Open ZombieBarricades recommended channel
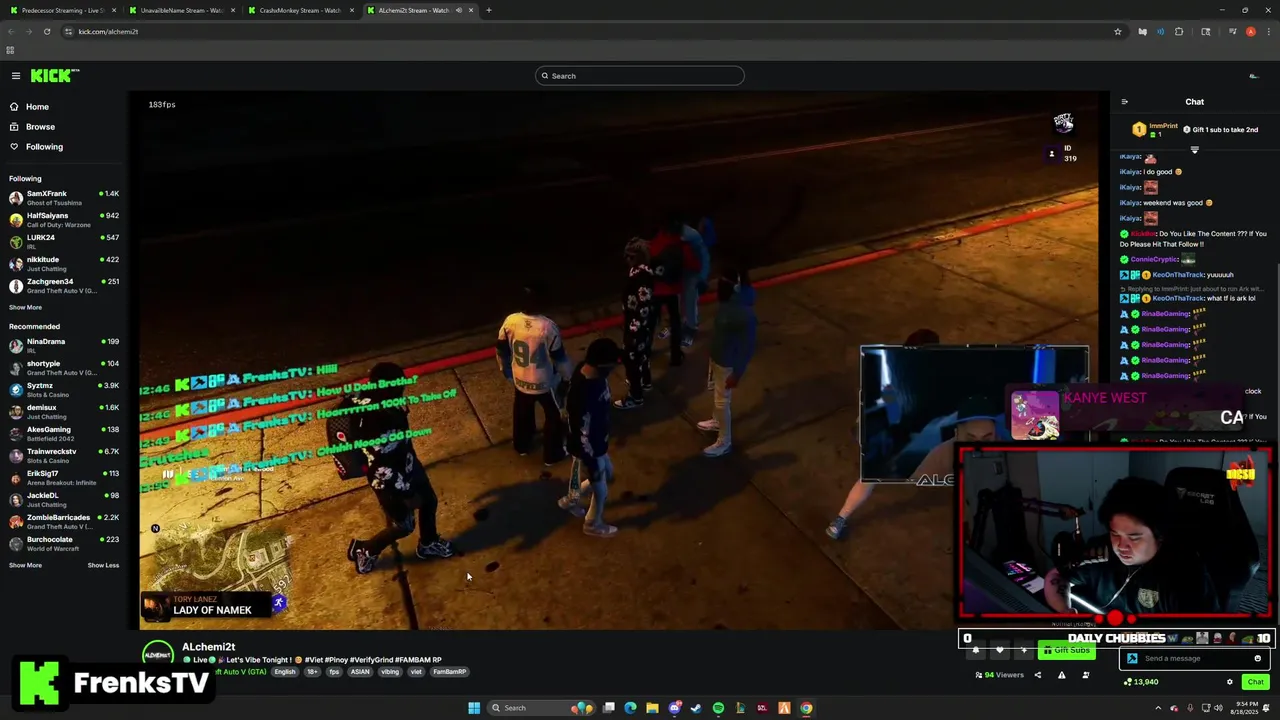The width and height of the screenshot is (1280, 720). [x=64, y=522]
